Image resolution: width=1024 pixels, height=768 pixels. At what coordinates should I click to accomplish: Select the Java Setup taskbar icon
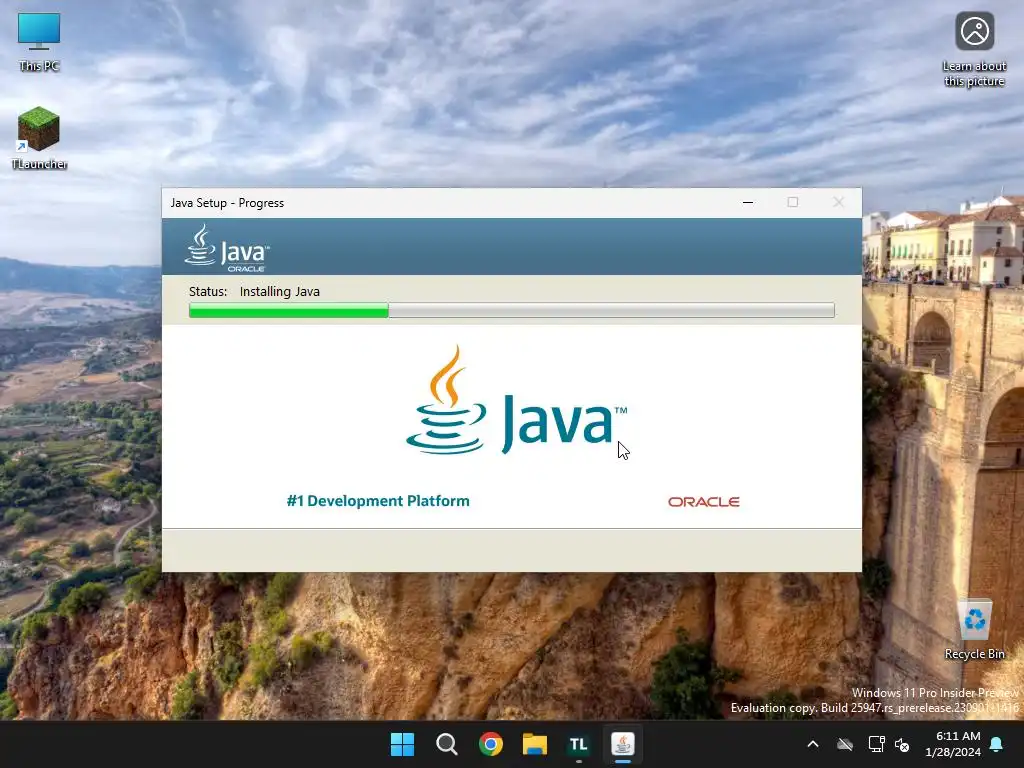[622, 744]
